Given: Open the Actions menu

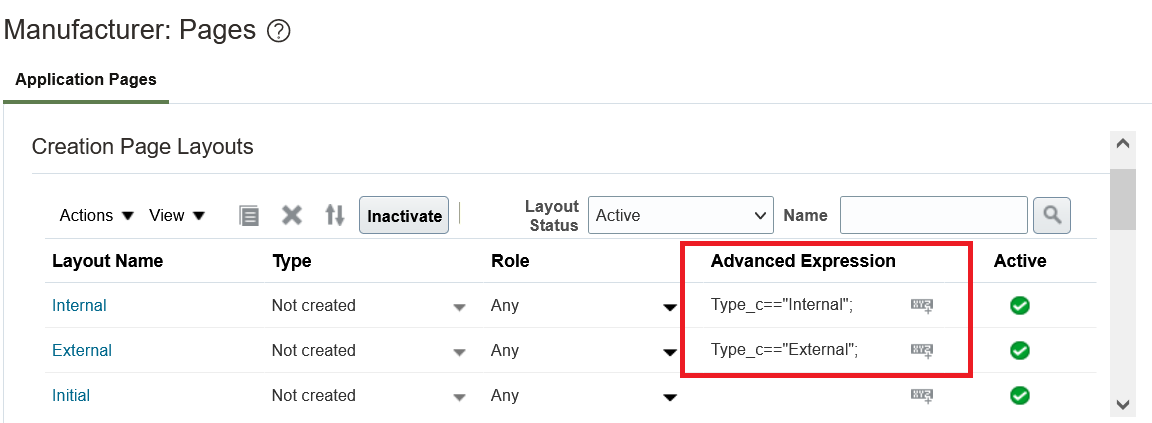Looking at the screenshot, I should tap(97, 215).
